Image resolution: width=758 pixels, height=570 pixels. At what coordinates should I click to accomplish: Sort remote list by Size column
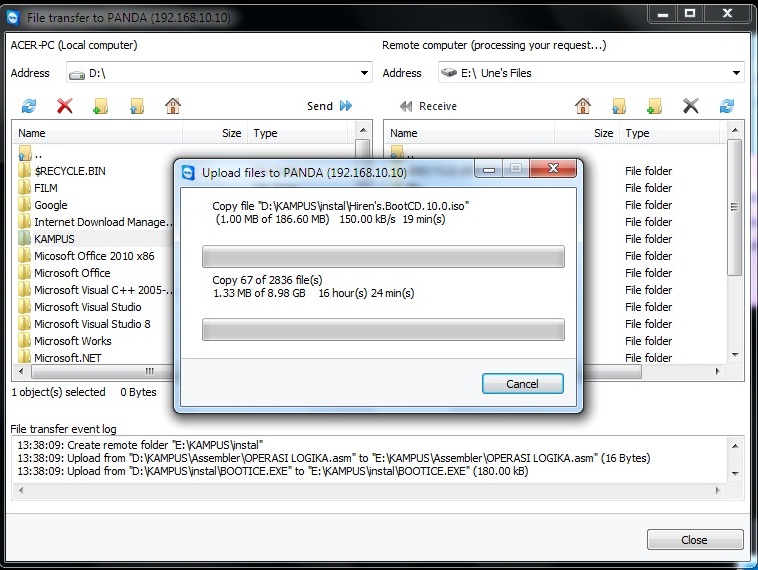click(586, 133)
